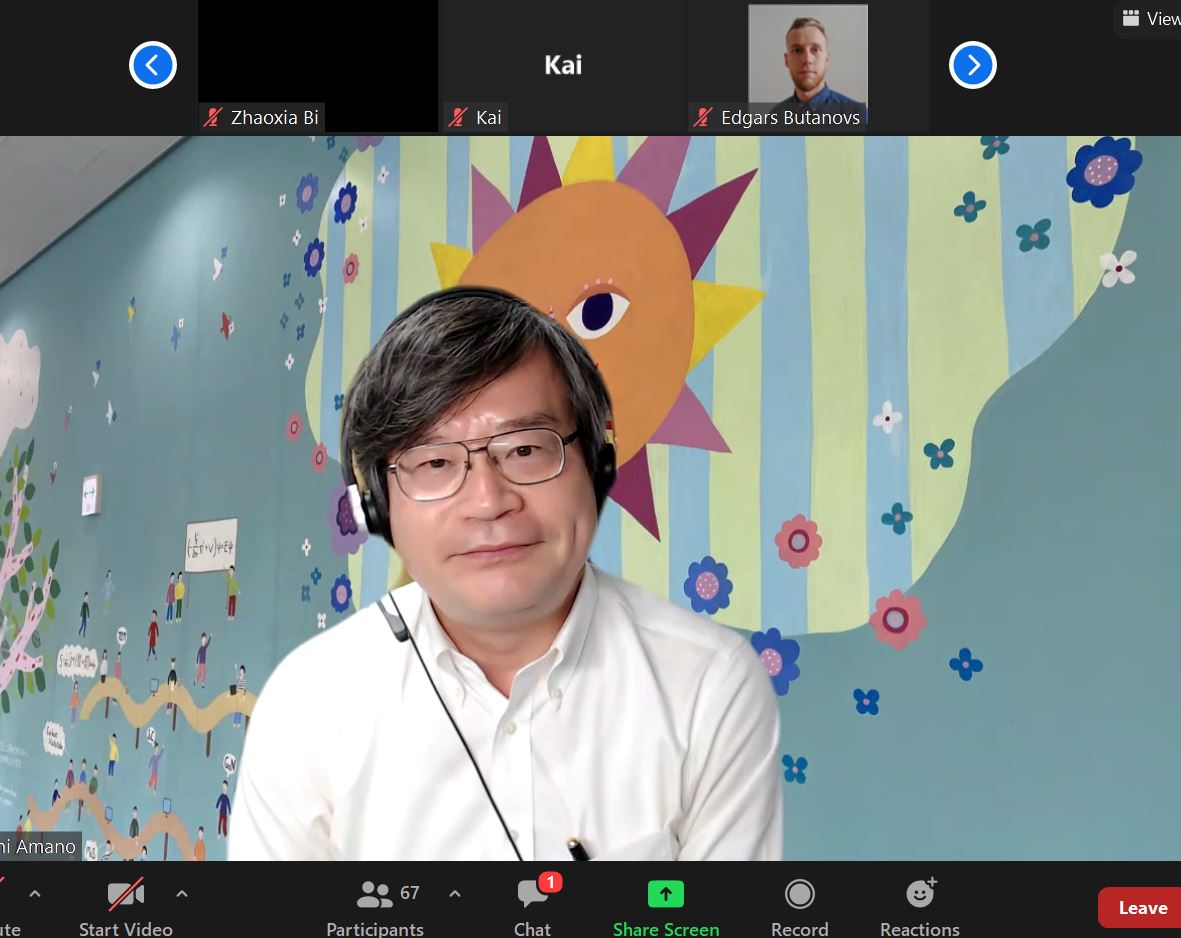Click the muted mic icon beside Edgars Butanovs
Viewport: 1181px width, 938px height.
[x=703, y=118]
